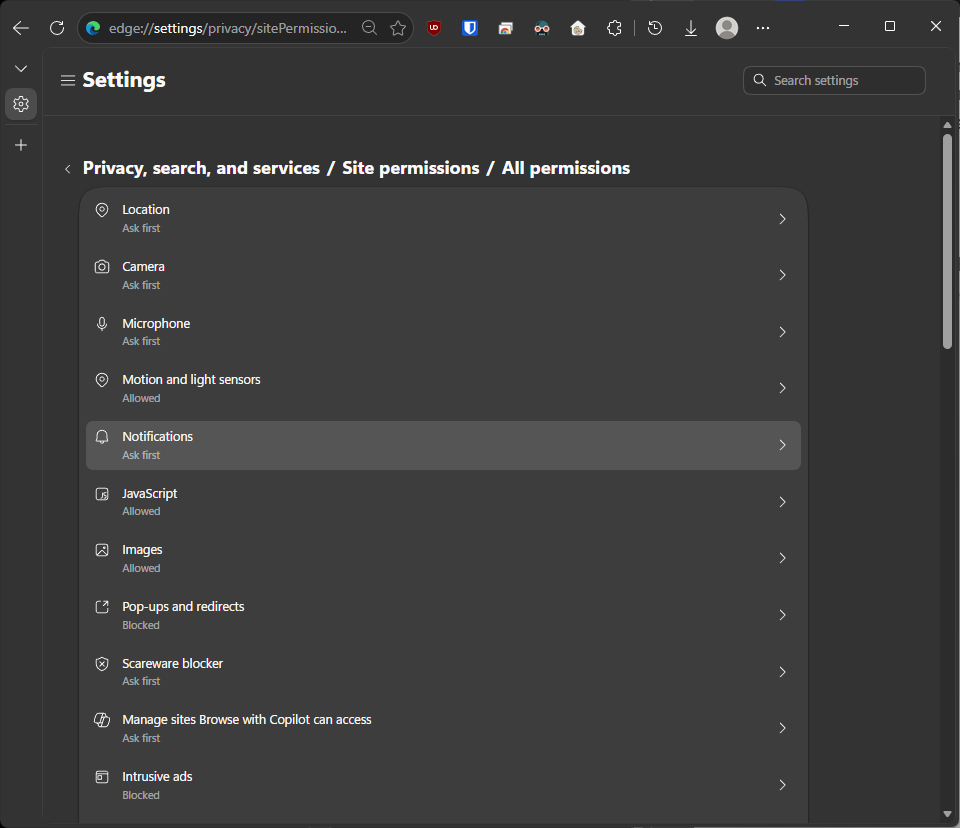The image size is (960, 828).
Task: Click the Motion and light sensors icon
Action: tap(102, 380)
